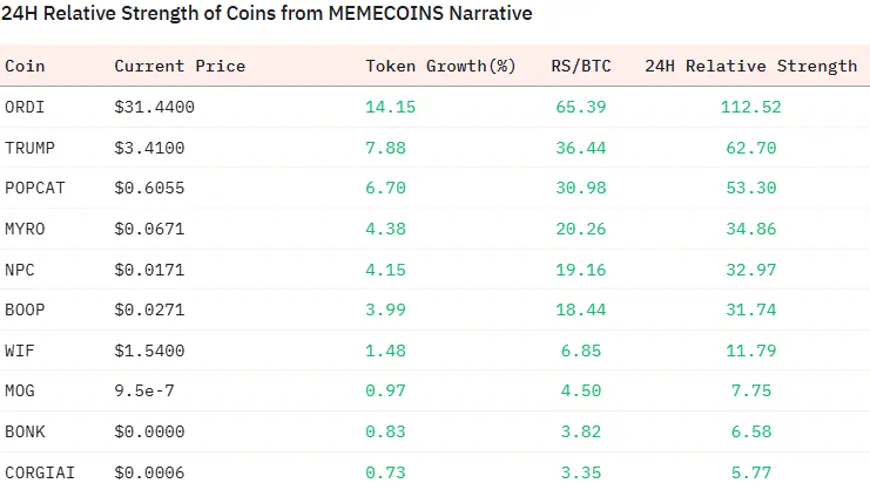Click the BONK coin name

click(x=25, y=432)
